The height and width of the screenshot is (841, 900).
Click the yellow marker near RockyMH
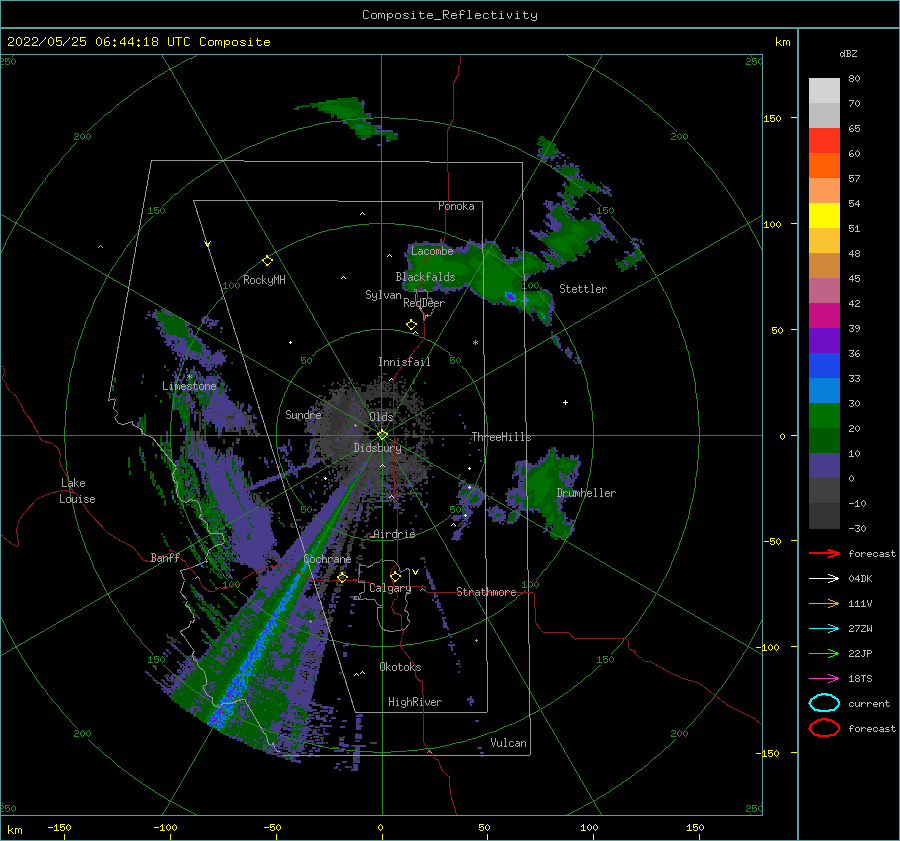[x=267, y=261]
